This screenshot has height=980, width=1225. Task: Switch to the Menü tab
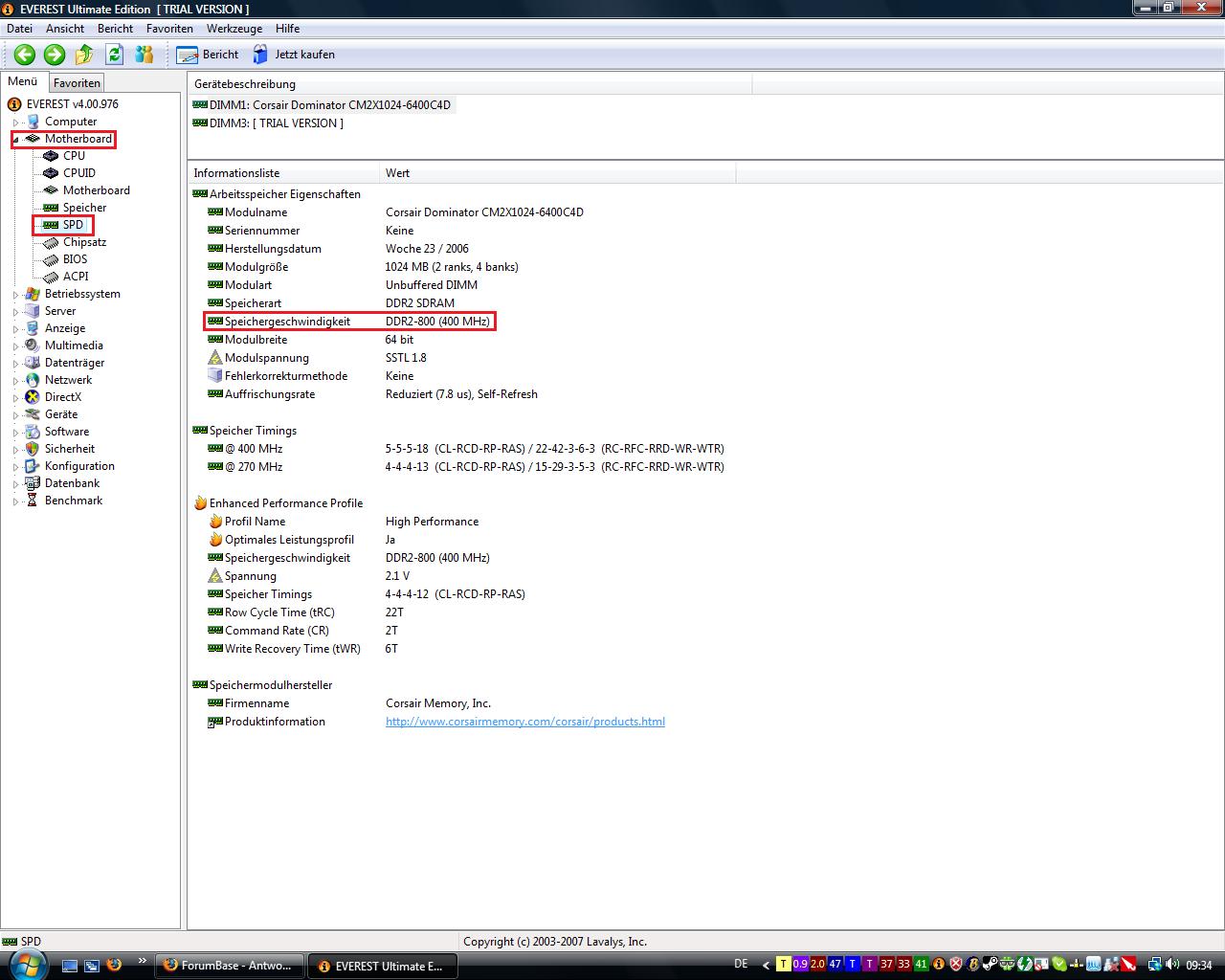tap(23, 81)
